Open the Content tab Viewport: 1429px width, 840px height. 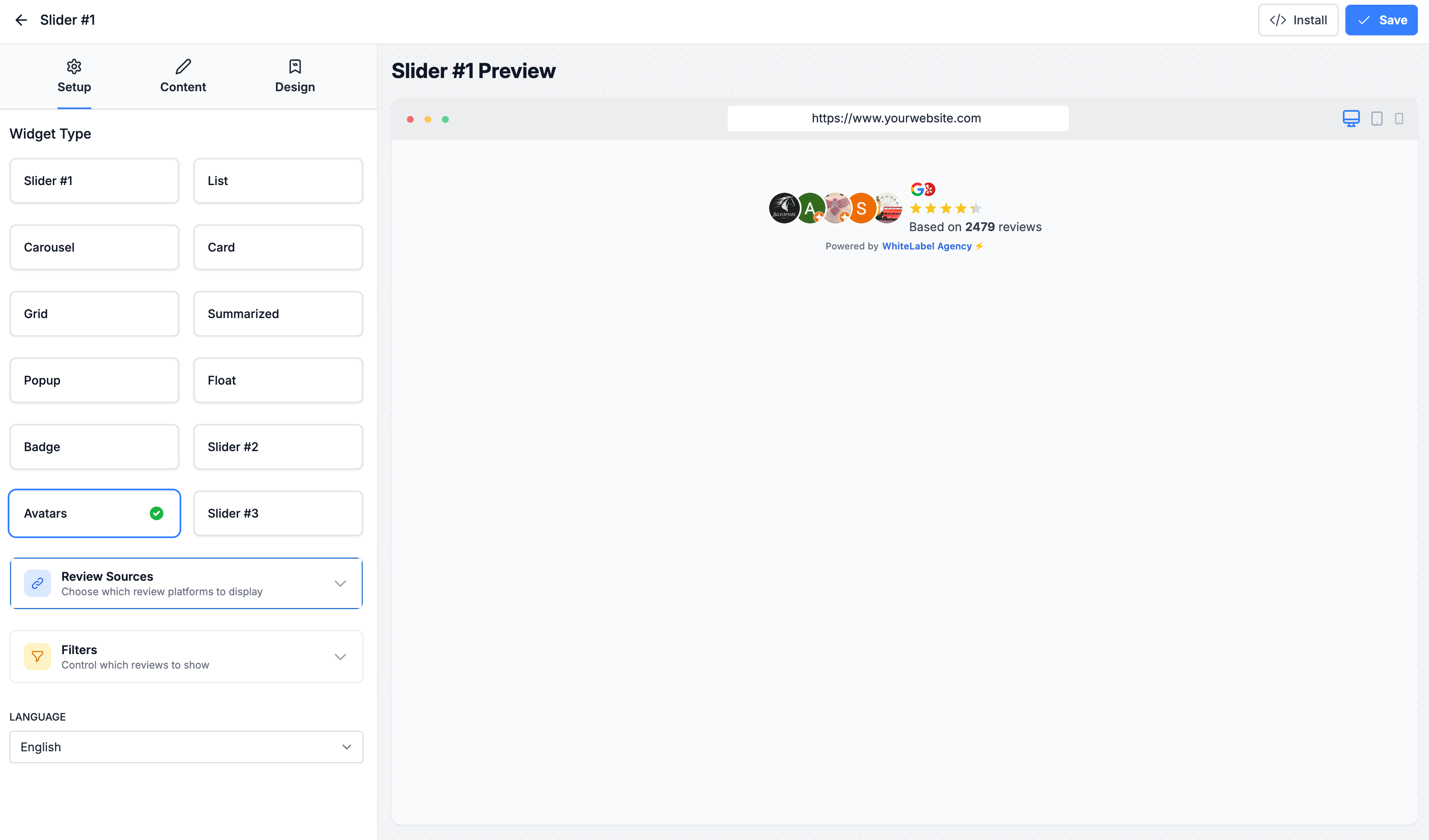click(x=183, y=76)
